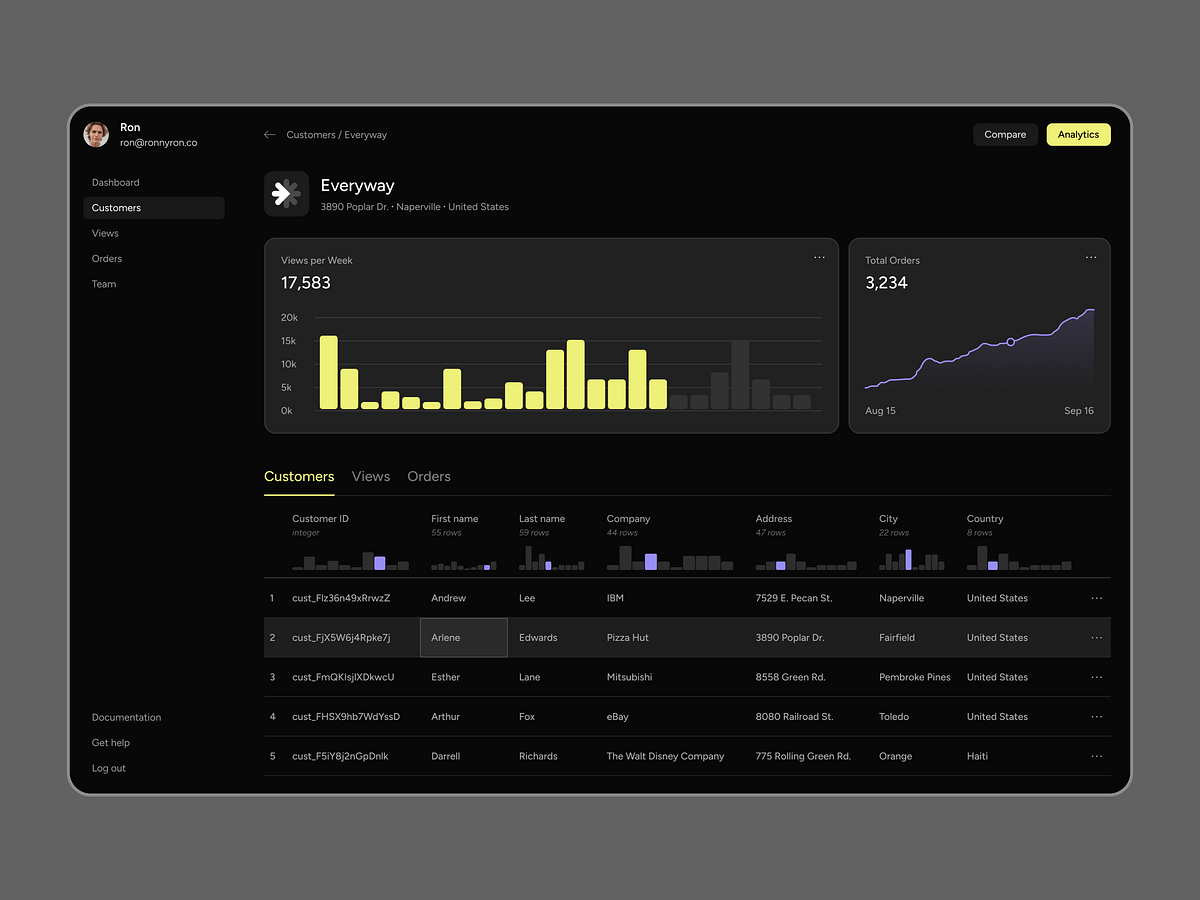The width and height of the screenshot is (1200, 900).
Task: Open the Documentation link
Action: (x=126, y=718)
